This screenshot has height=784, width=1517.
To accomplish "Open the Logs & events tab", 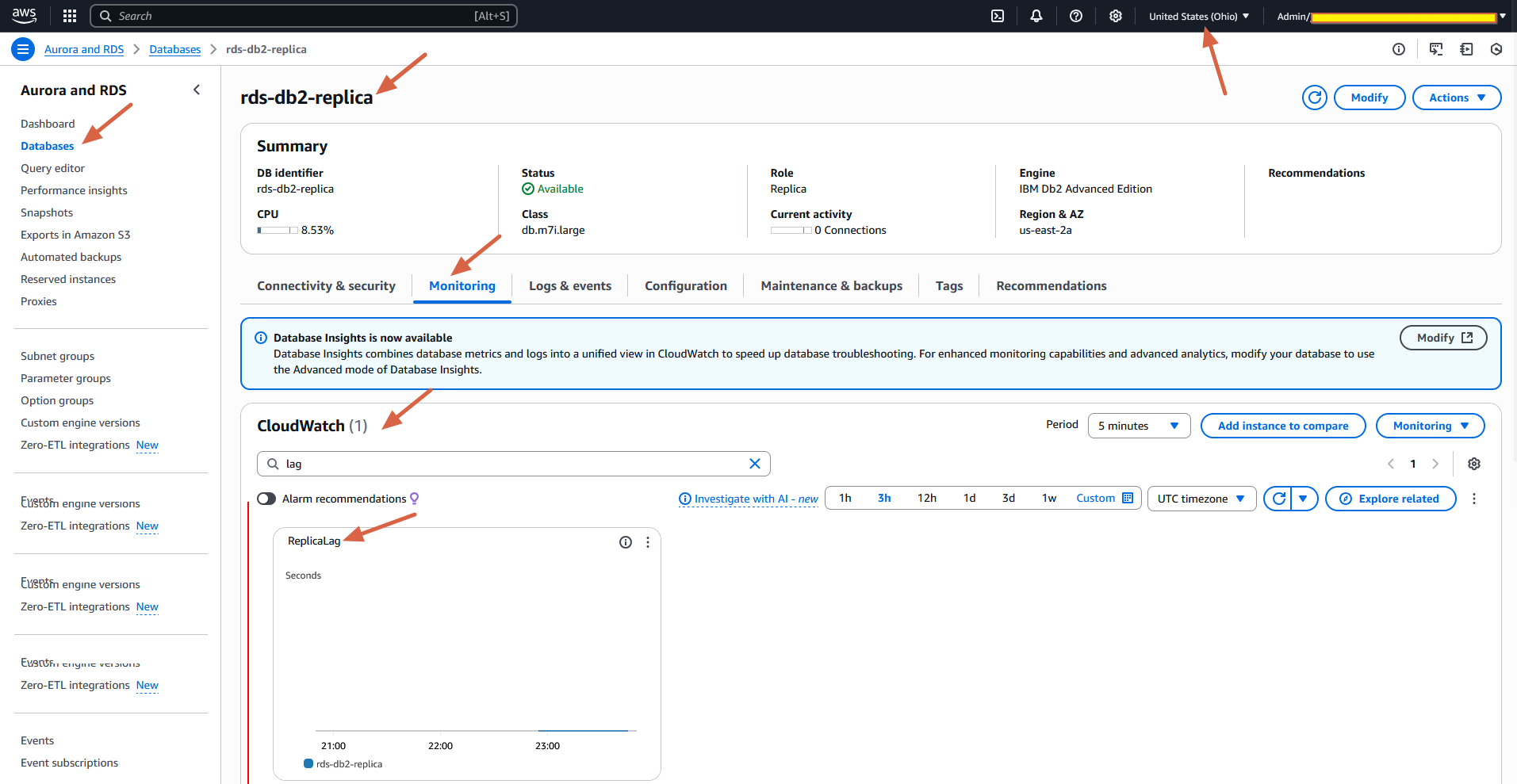I will tap(570, 286).
